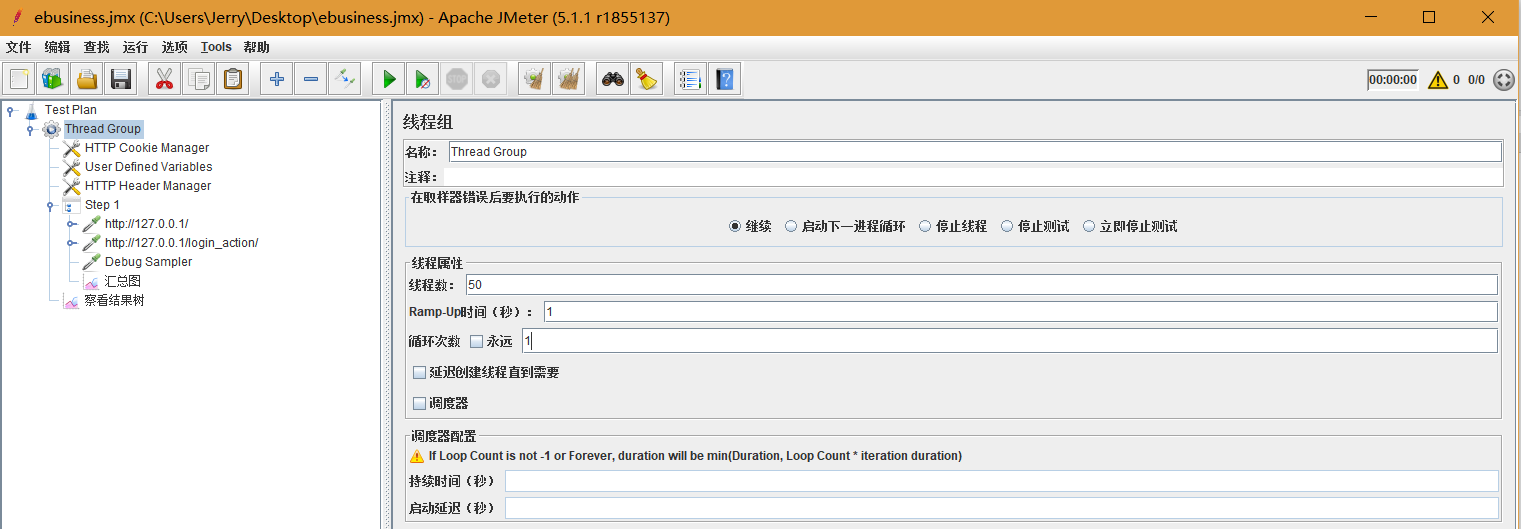Open the Tools menu
The image size is (1521, 529).
coord(216,47)
